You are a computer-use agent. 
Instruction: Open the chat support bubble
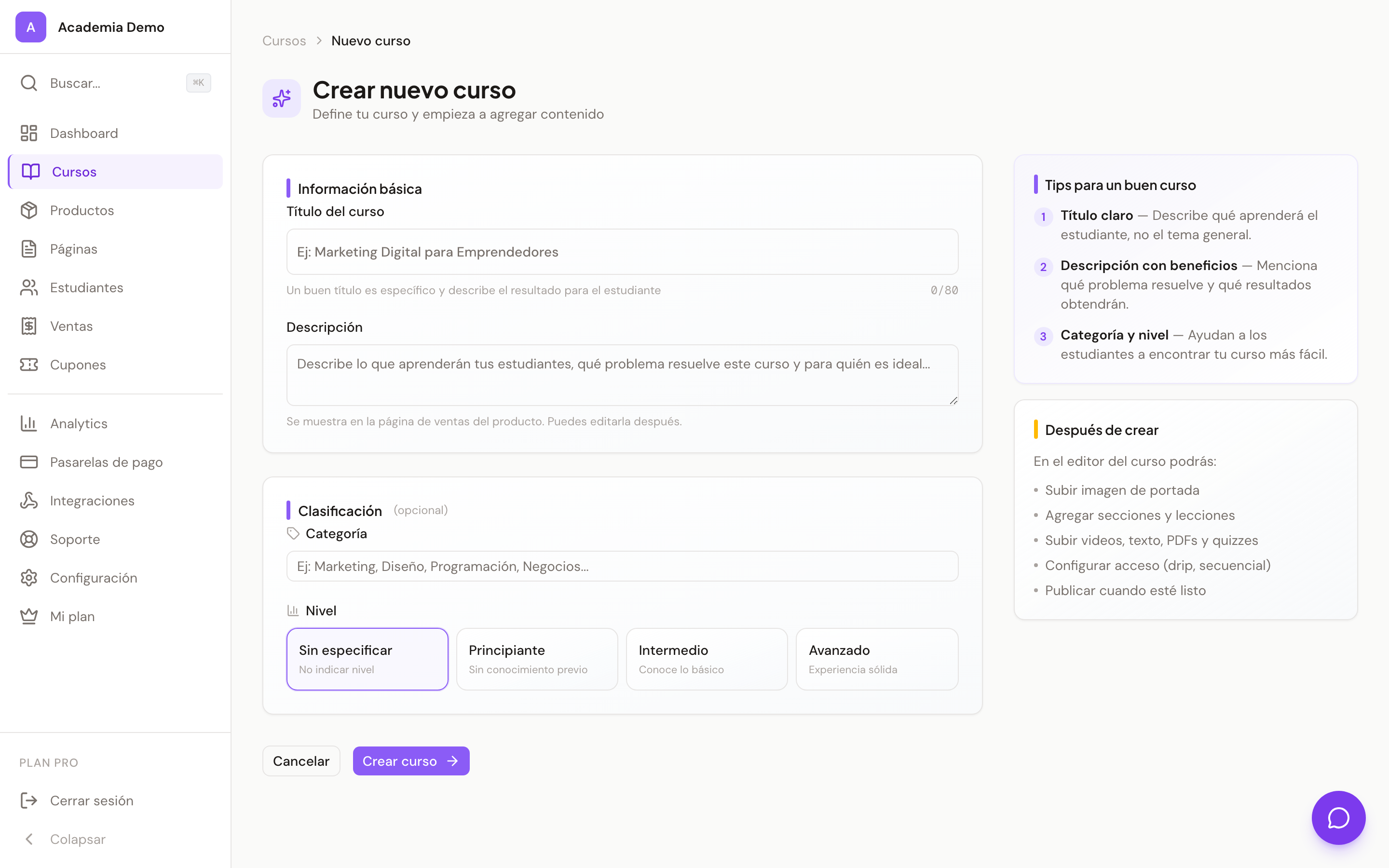(1338, 817)
